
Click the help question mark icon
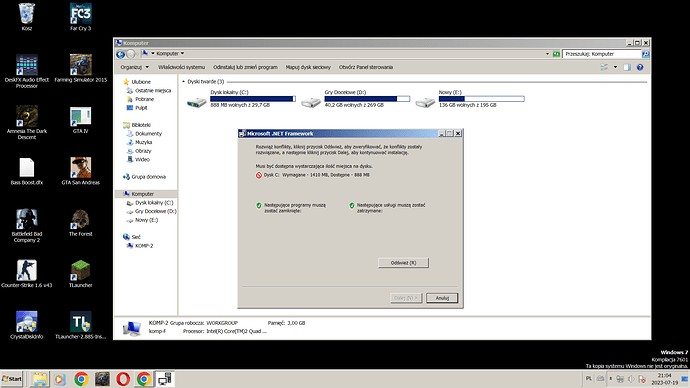coord(640,67)
